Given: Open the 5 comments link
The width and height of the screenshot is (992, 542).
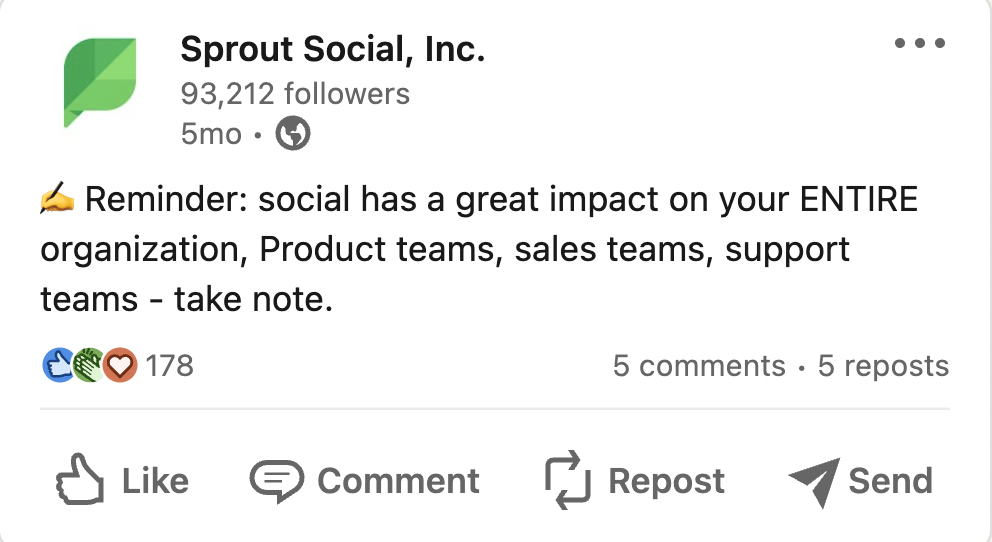Looking at the screenshot, I should point(699,366).
